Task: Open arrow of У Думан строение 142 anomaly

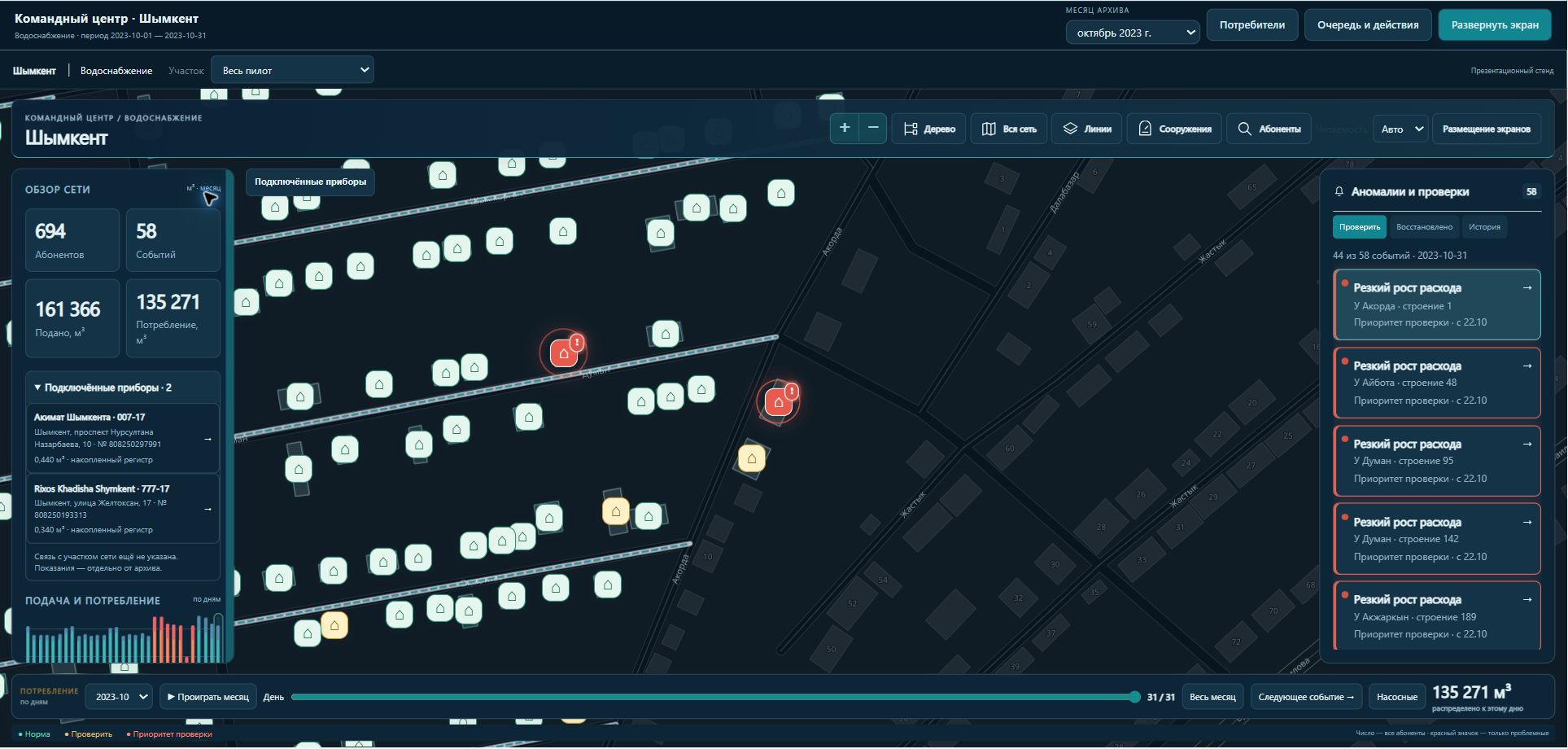Action: 1527,522
